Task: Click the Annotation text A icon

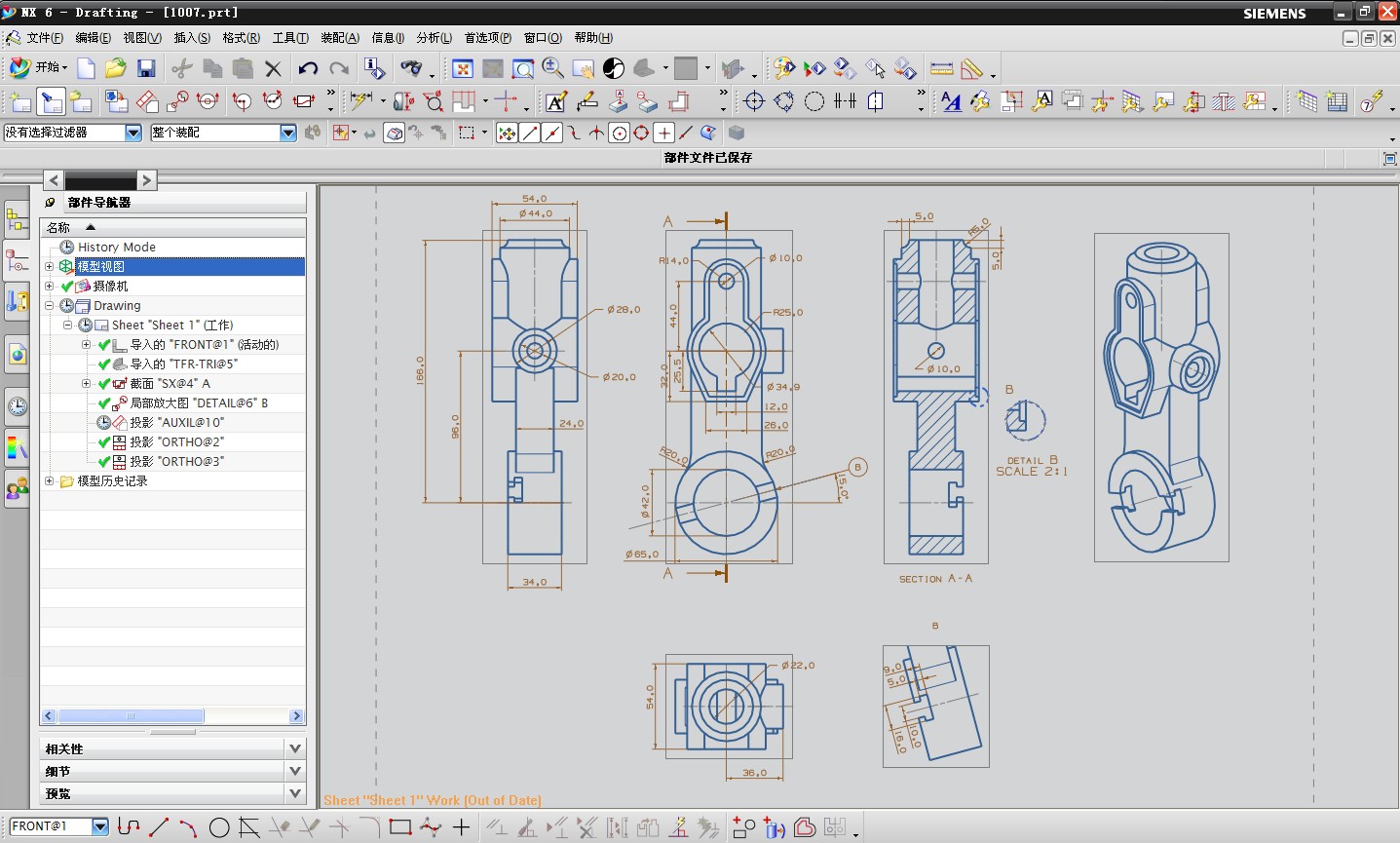Action: point(555,101)
